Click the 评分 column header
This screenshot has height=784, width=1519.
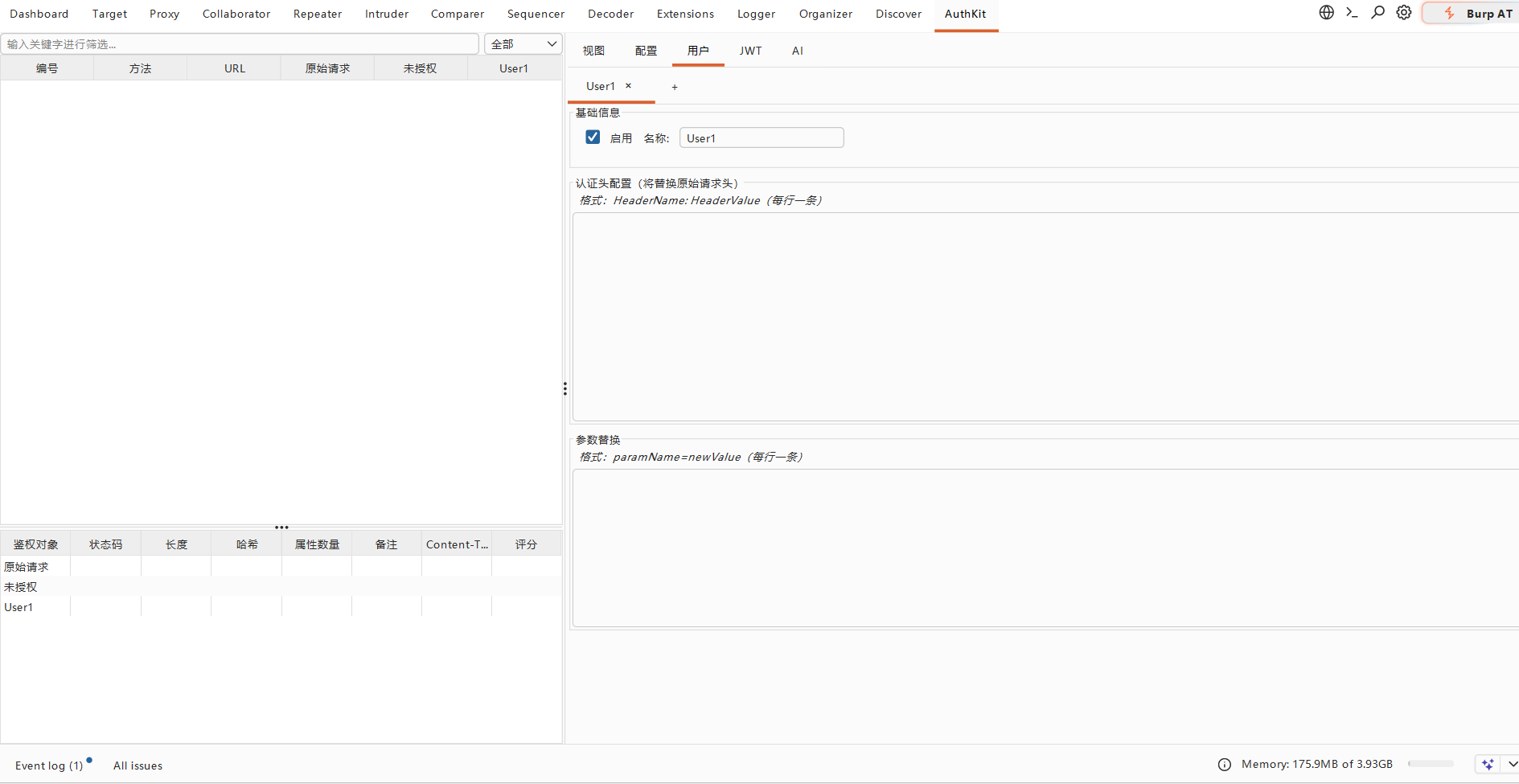click(x=527, y=544)
